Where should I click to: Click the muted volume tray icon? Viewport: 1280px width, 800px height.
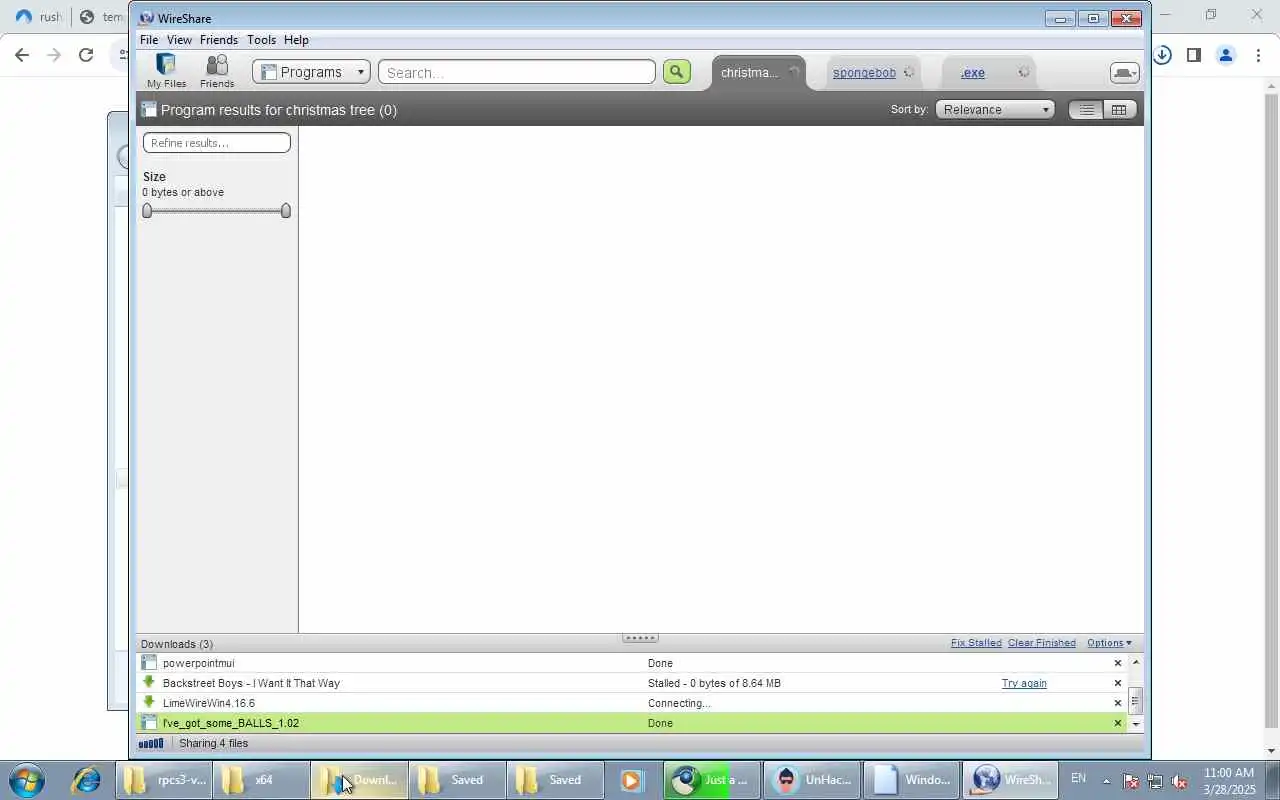(1180, 781)
